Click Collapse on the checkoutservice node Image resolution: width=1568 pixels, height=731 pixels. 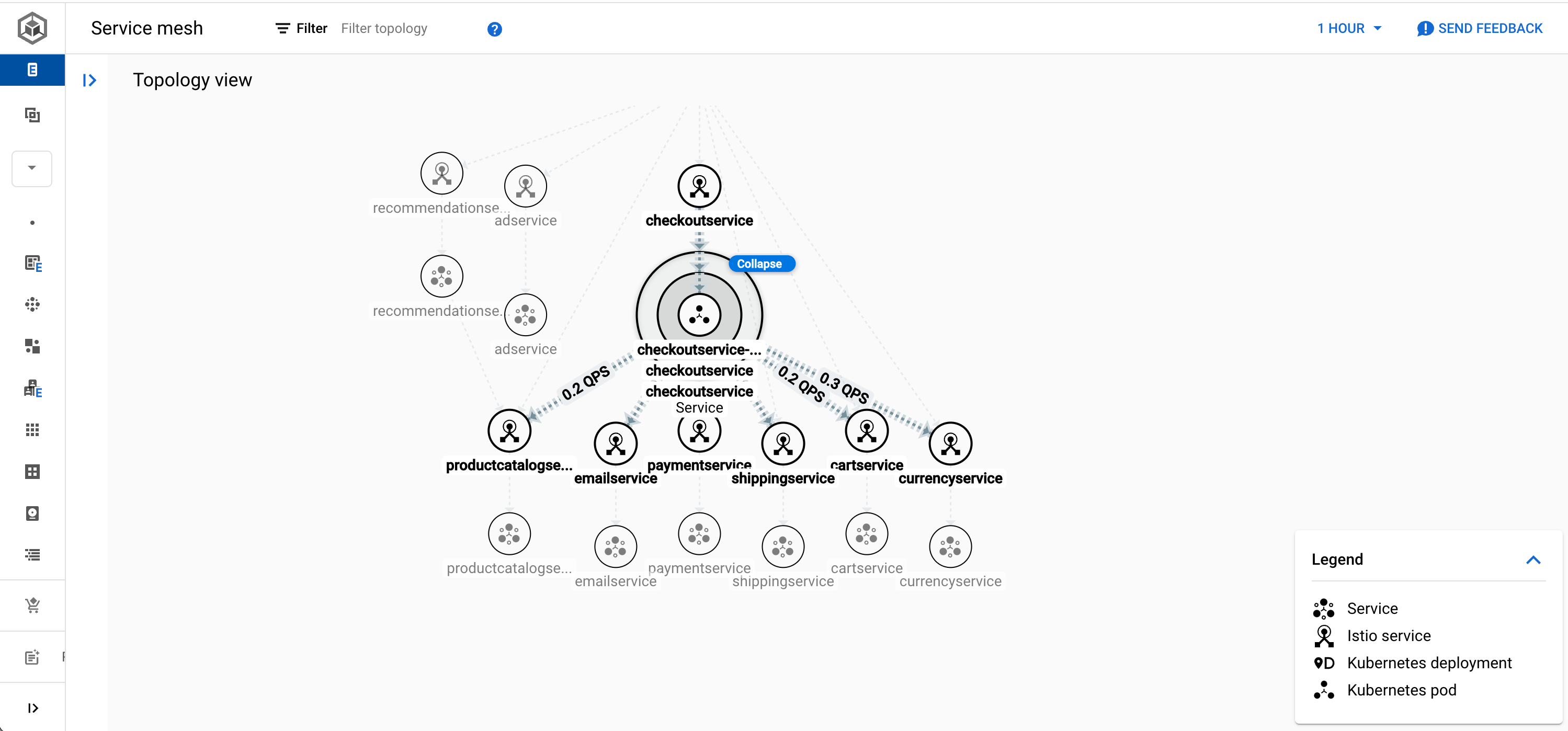(x=760, y=264)
